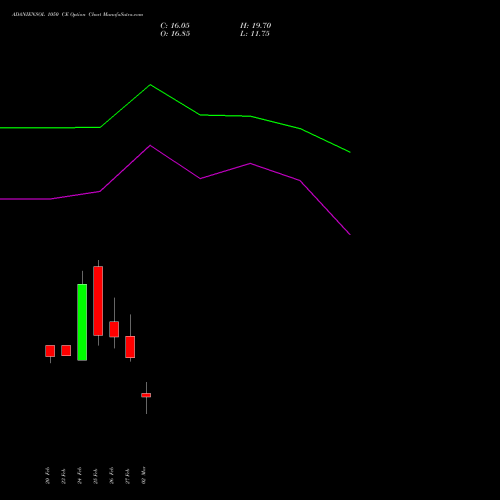Viewport: 500px width, 500px height.
Task: Click the red candlestick for 27 Feb
Action: [x=130, y=347]
